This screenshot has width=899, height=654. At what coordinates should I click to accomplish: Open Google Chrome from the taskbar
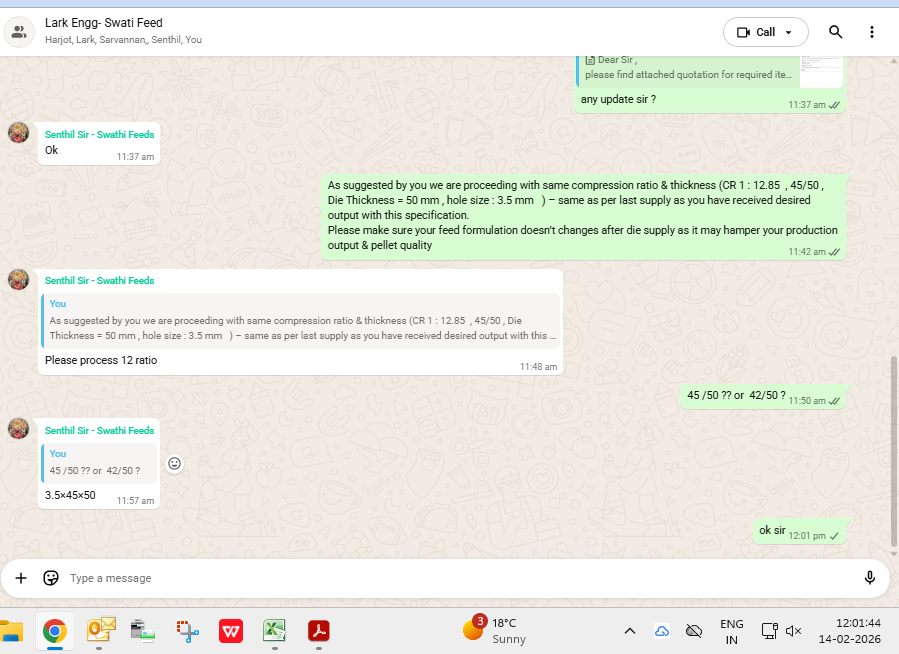pyautogui.click(x=55, y=631)
